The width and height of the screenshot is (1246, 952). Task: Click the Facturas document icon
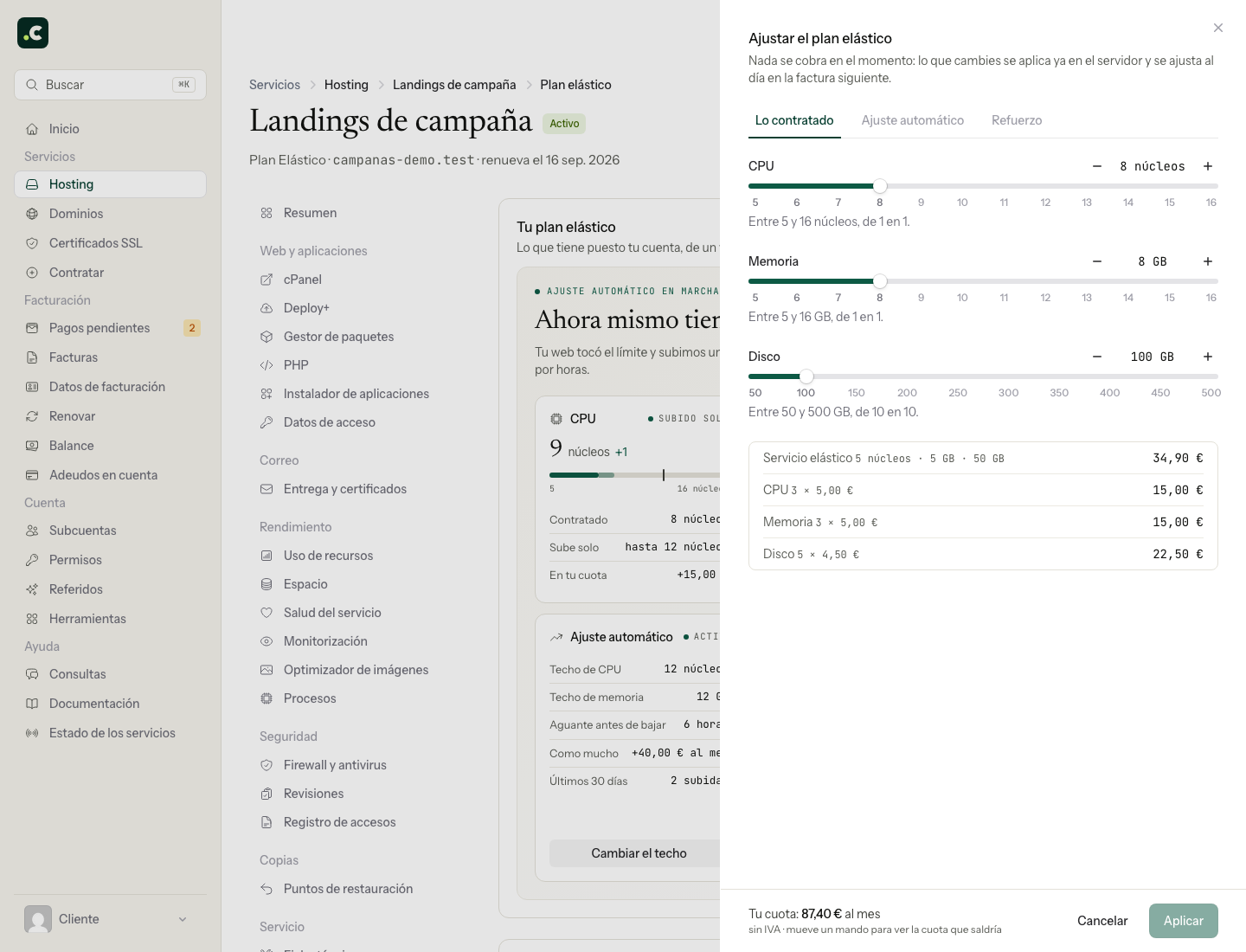32,357
